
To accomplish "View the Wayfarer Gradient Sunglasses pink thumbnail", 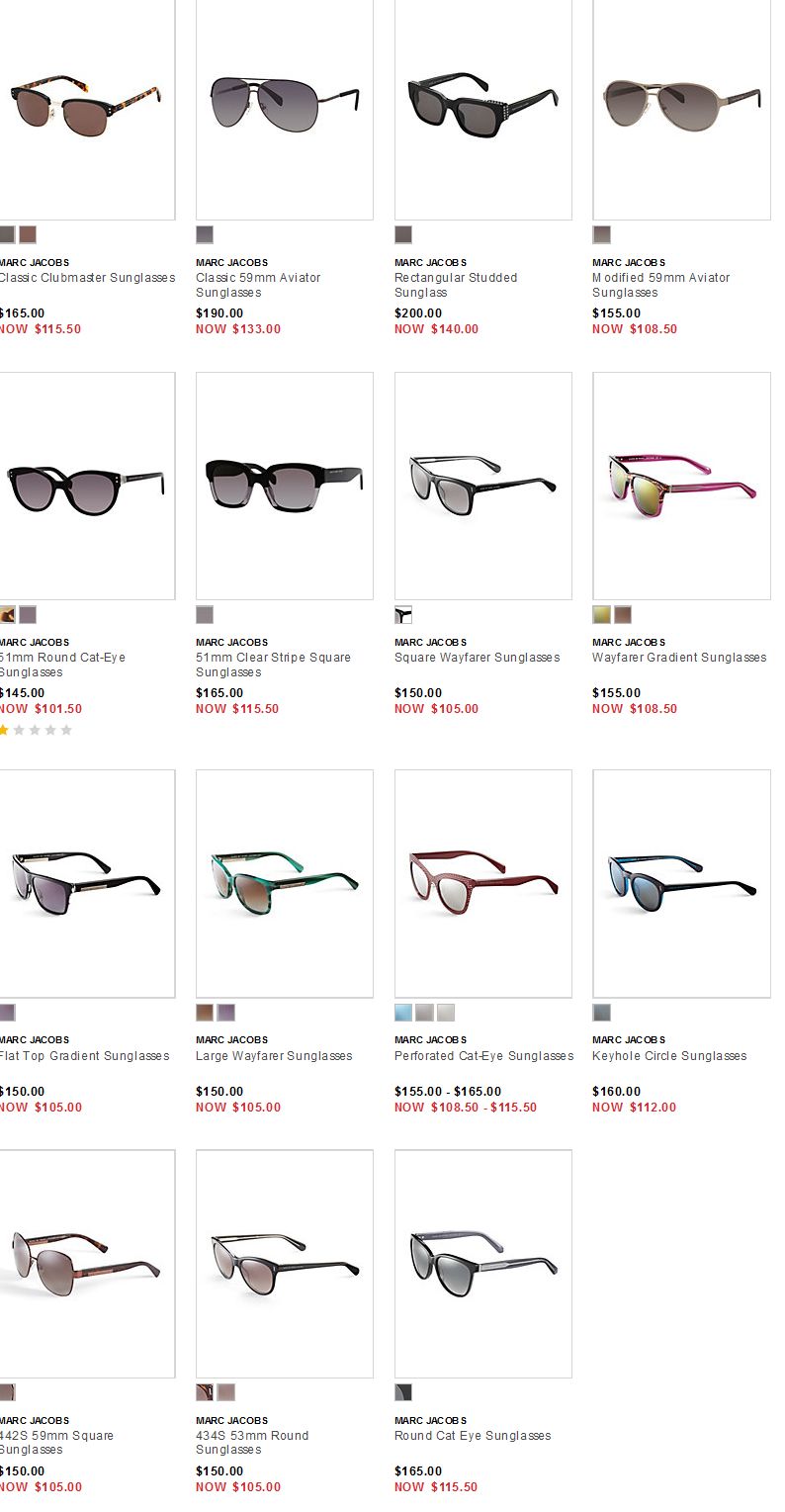I will coord(681,486).
